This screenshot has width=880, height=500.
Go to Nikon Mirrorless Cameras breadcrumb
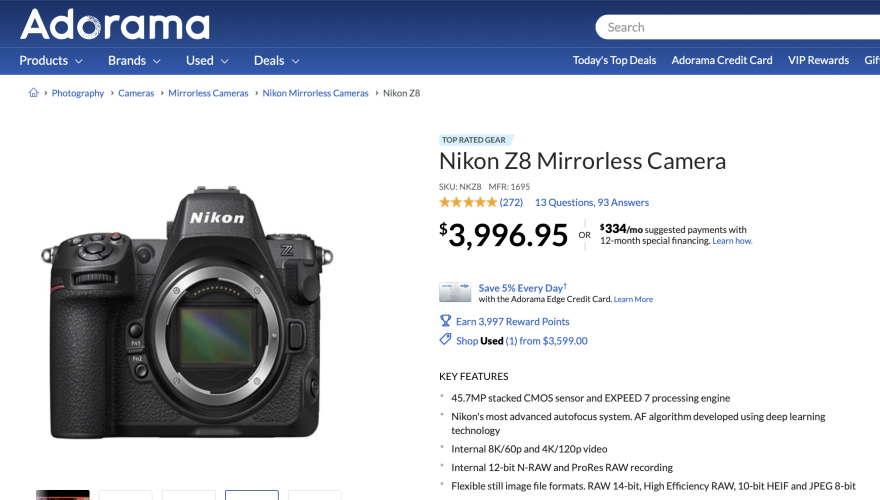point(315,93)
